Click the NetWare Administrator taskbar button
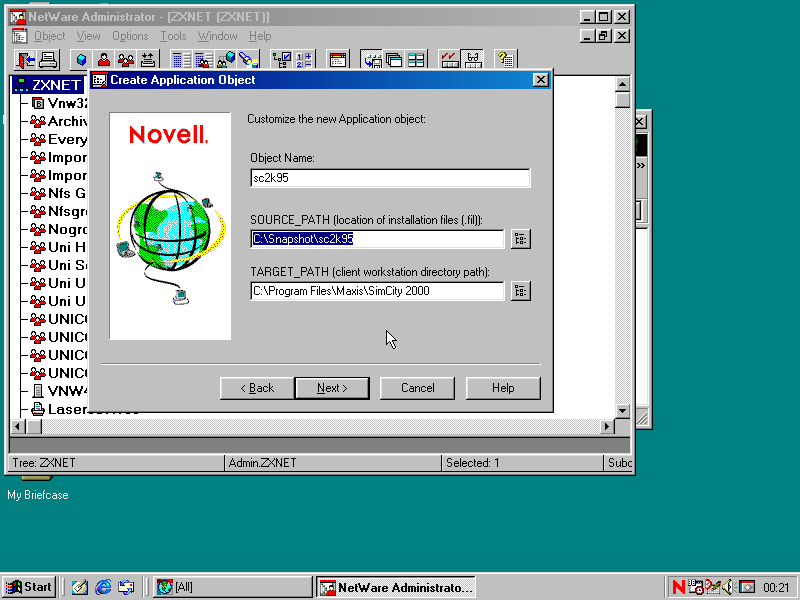The image size is (800, 600). [x=395, y=587]
